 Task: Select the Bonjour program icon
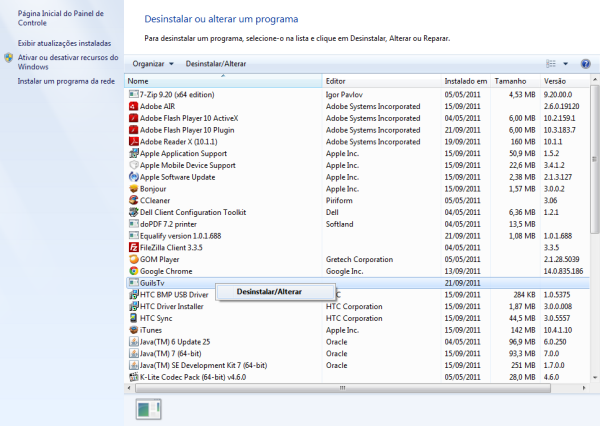133,188
